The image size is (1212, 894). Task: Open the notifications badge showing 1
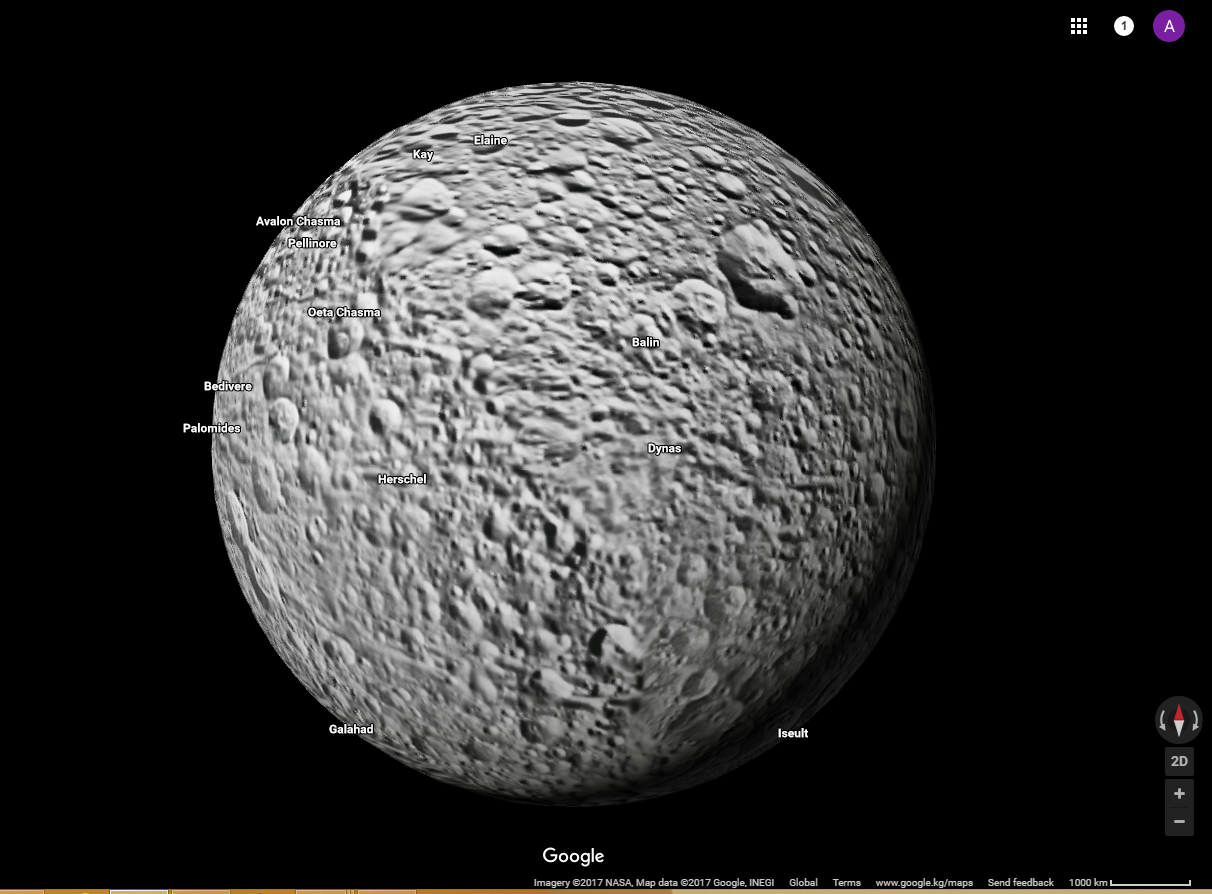coord(1124,27)
